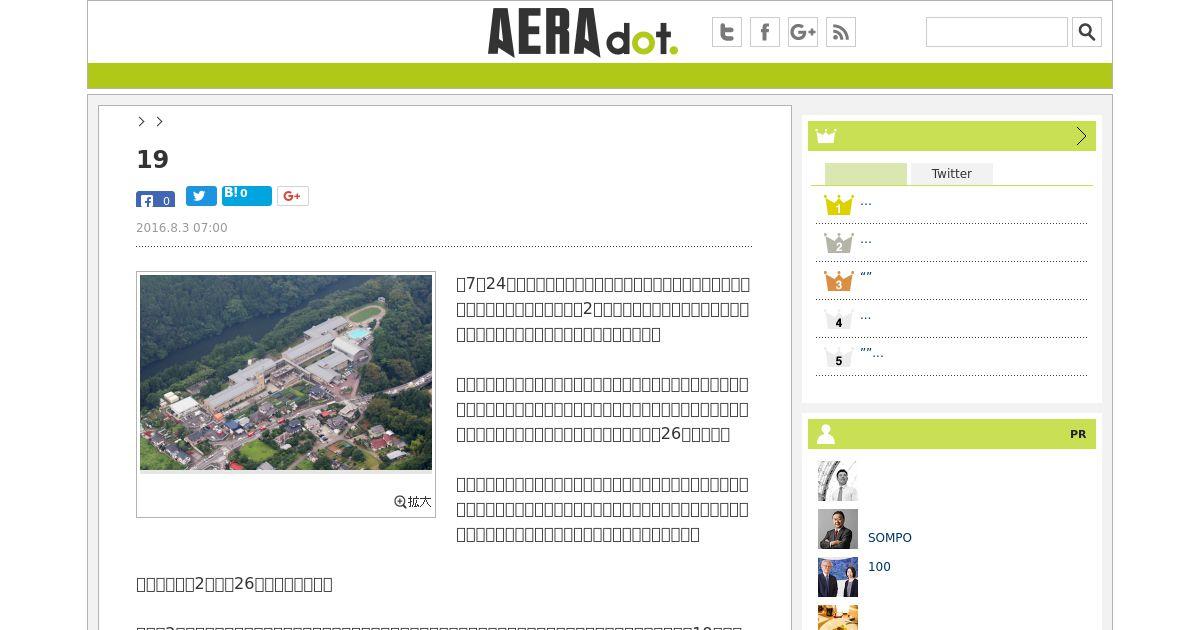
Task: Open the food PR thumbnail
Action: coord(838,617)
